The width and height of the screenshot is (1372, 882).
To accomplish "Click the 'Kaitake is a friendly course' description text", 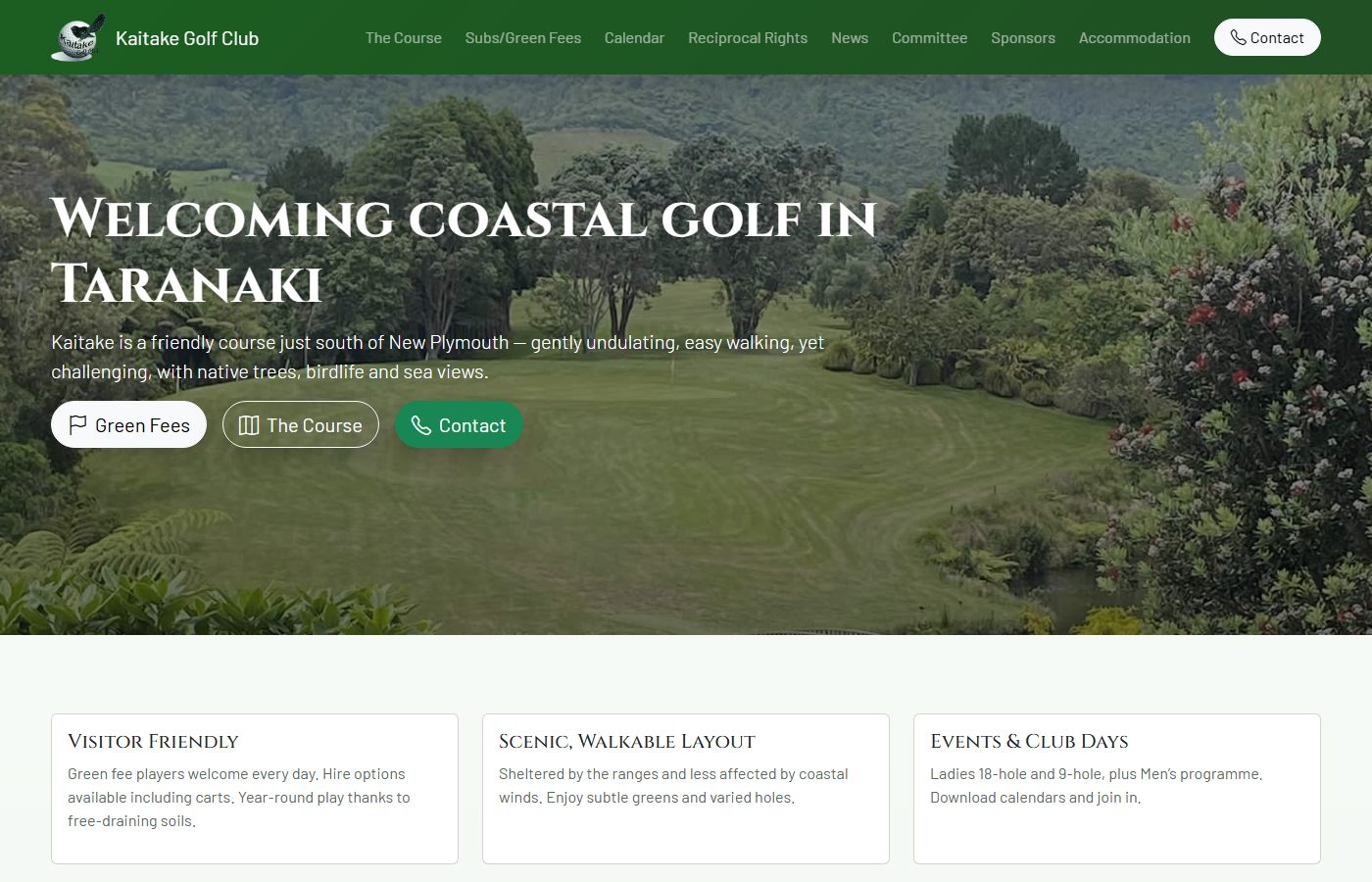I will click(x=438, y=357).
